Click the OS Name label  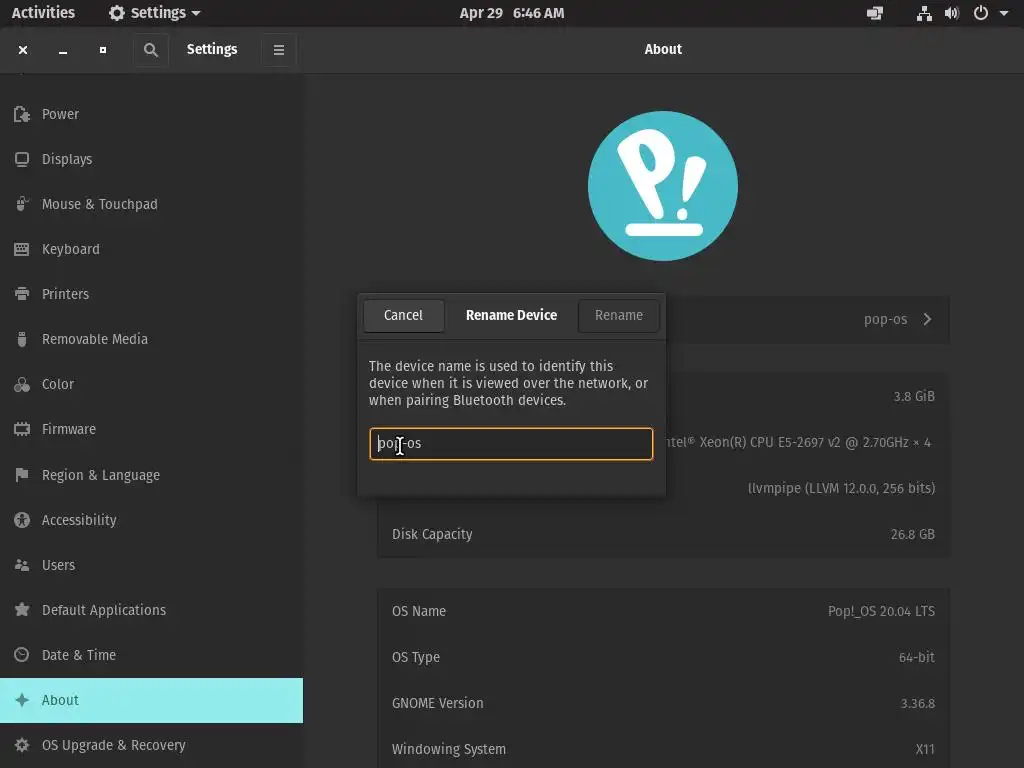419,611
